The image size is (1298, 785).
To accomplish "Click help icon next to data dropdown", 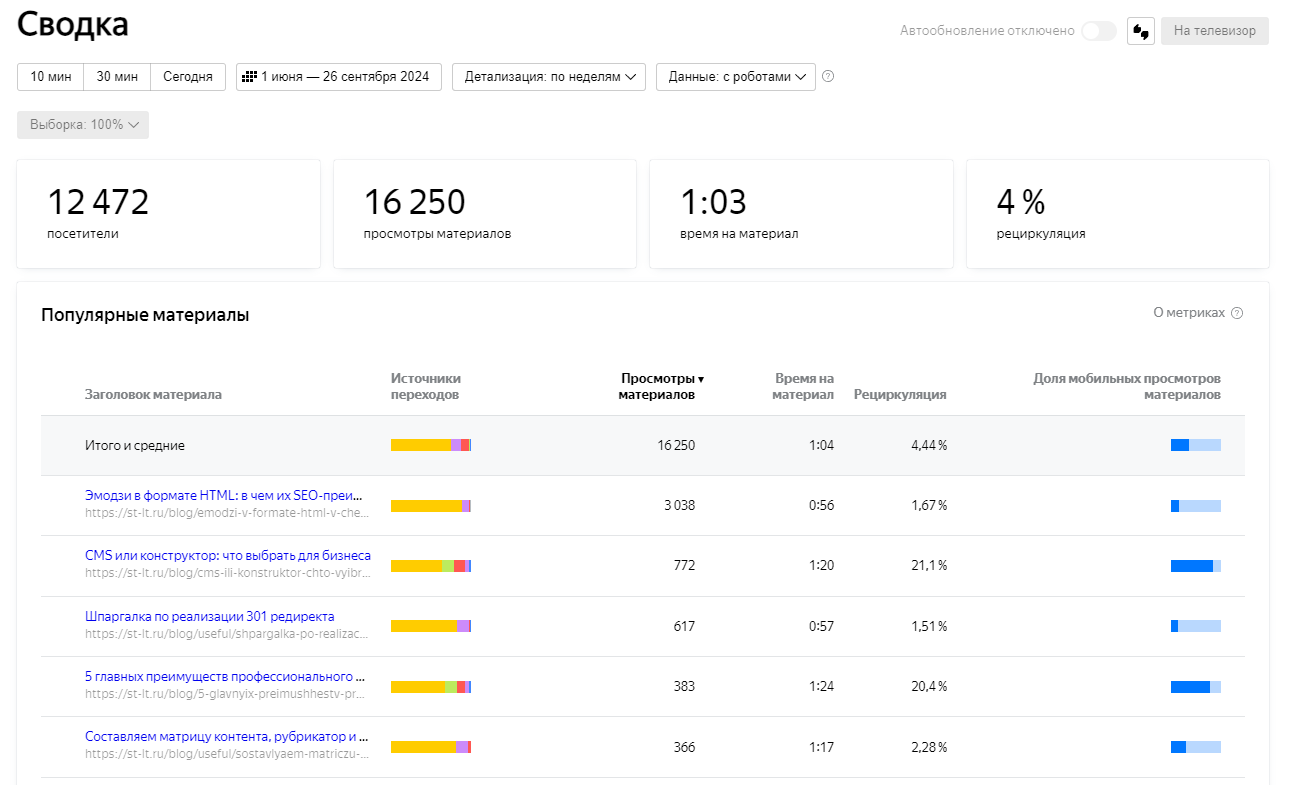I will (x=828, y=77).
